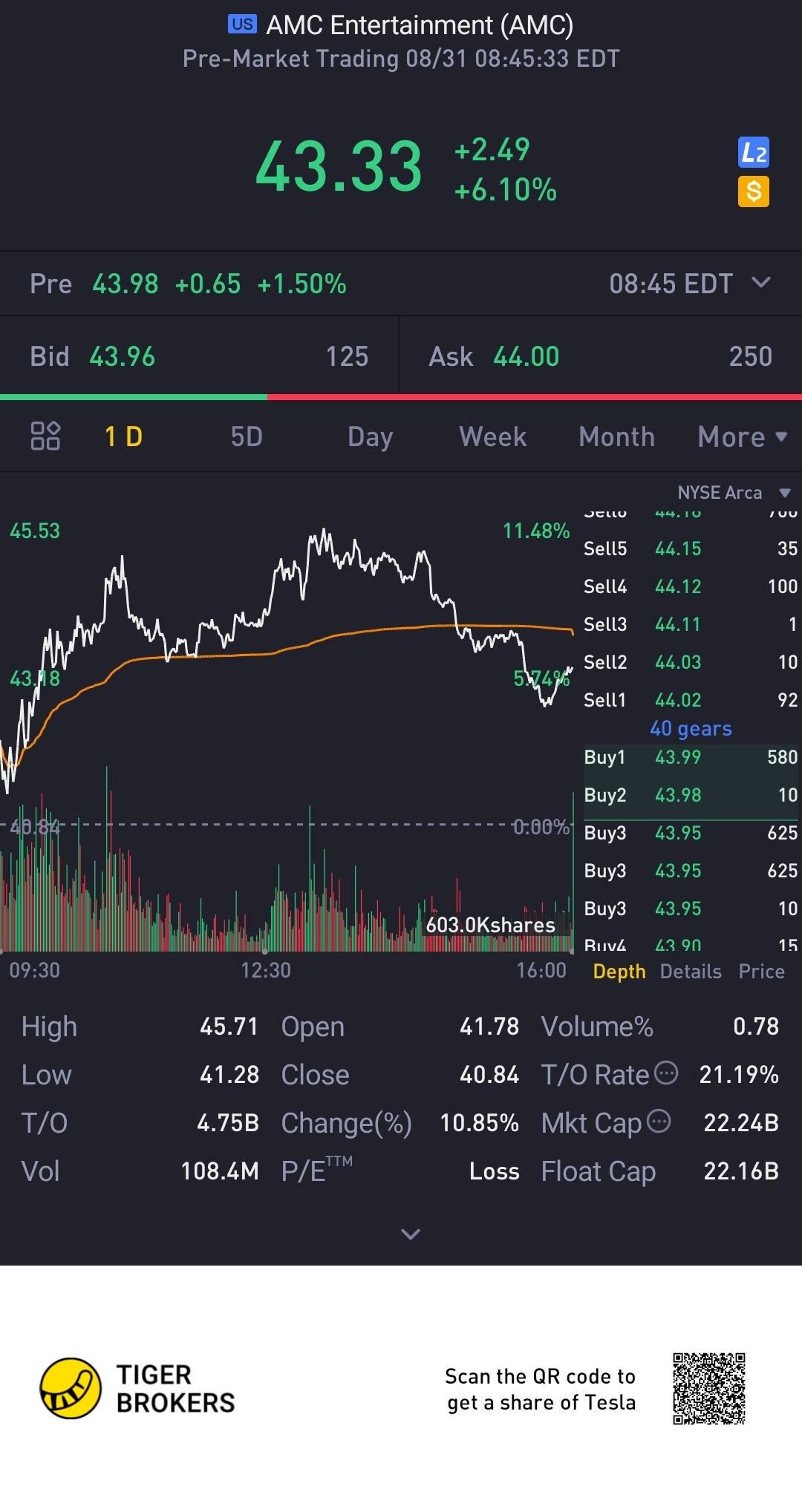Switch to the Details tab
This screenshot has width=802, height=1512.
click(691, 972)
